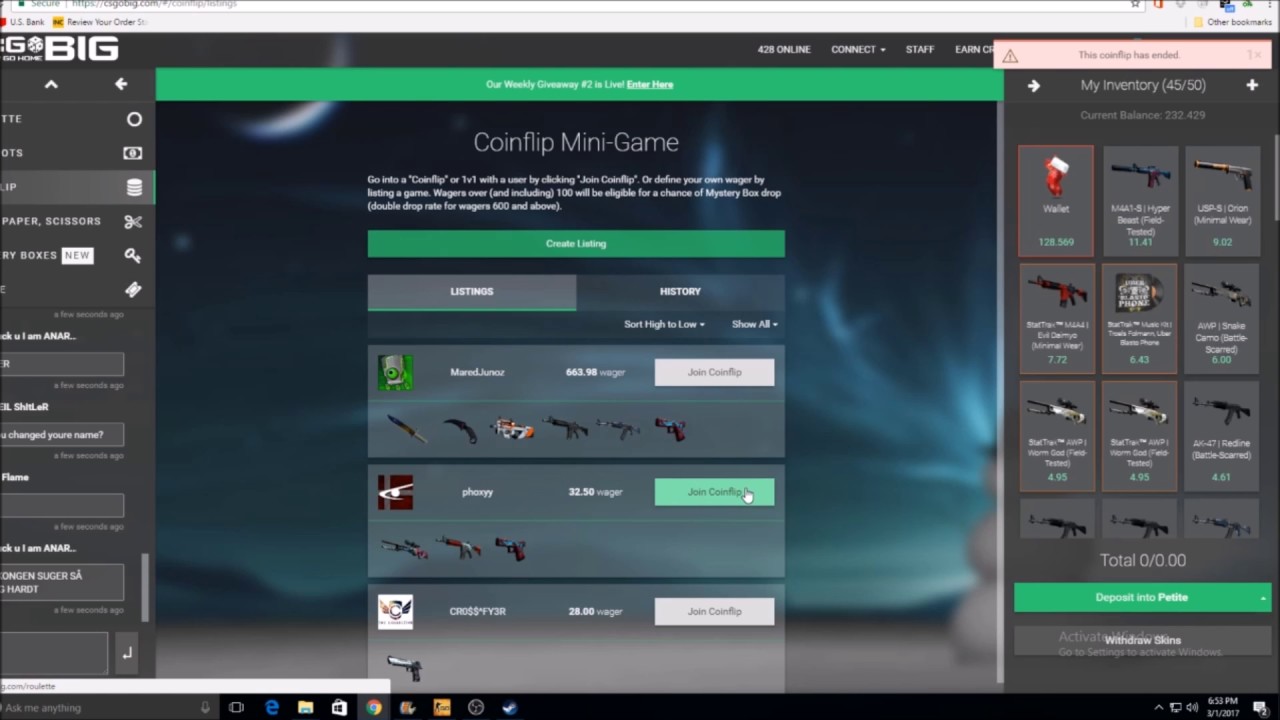Image resolution: width=1280 pixels, height=720 pixels.
Task: Click MaredJunoz's green avatar
Action: pyautogui.click(x=395, y=372)
